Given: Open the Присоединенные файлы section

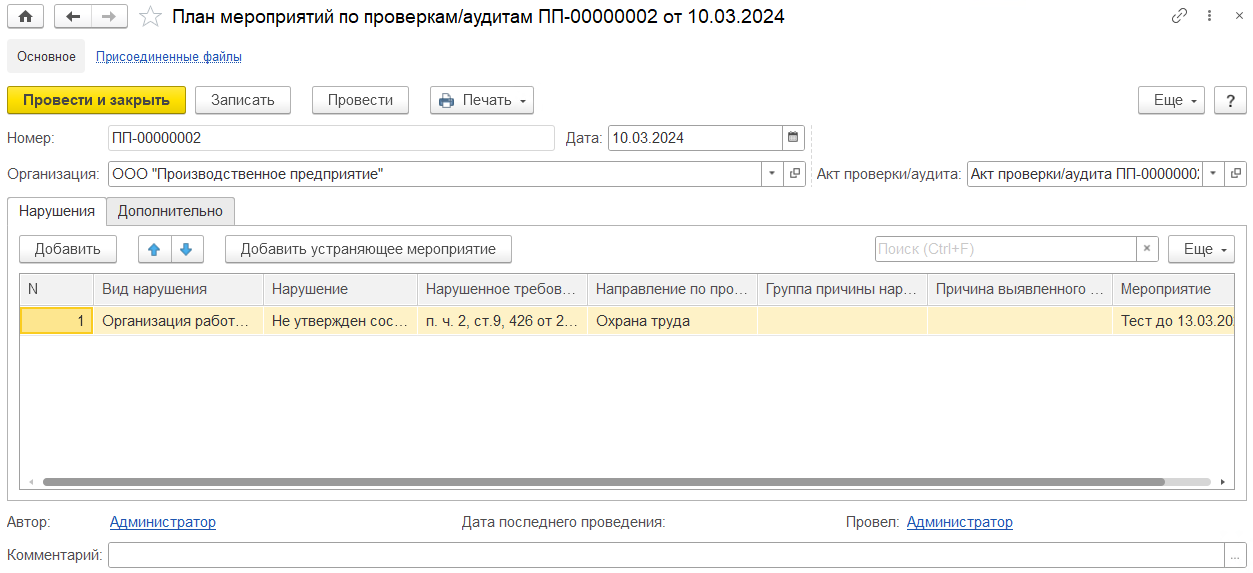Looking at the screenshot, I should [x=169, y=57].
